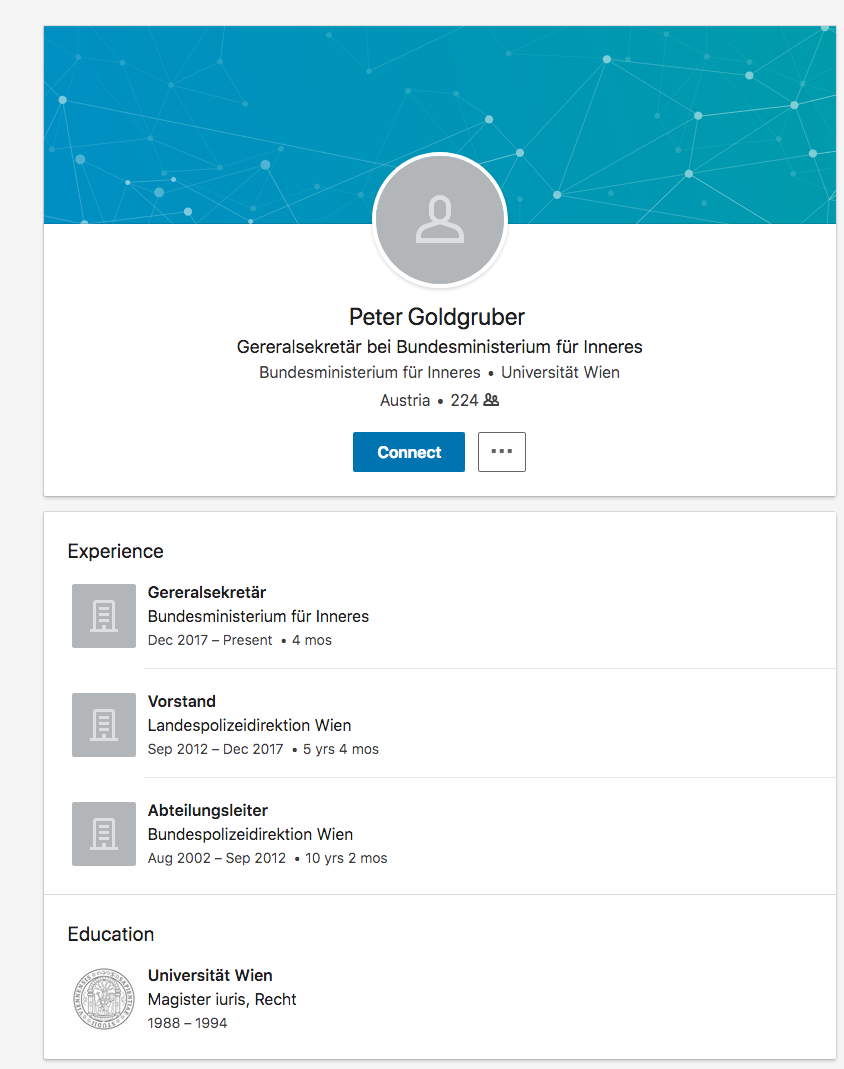Click the 1988 – 1994 education years

coord(187,1023)
